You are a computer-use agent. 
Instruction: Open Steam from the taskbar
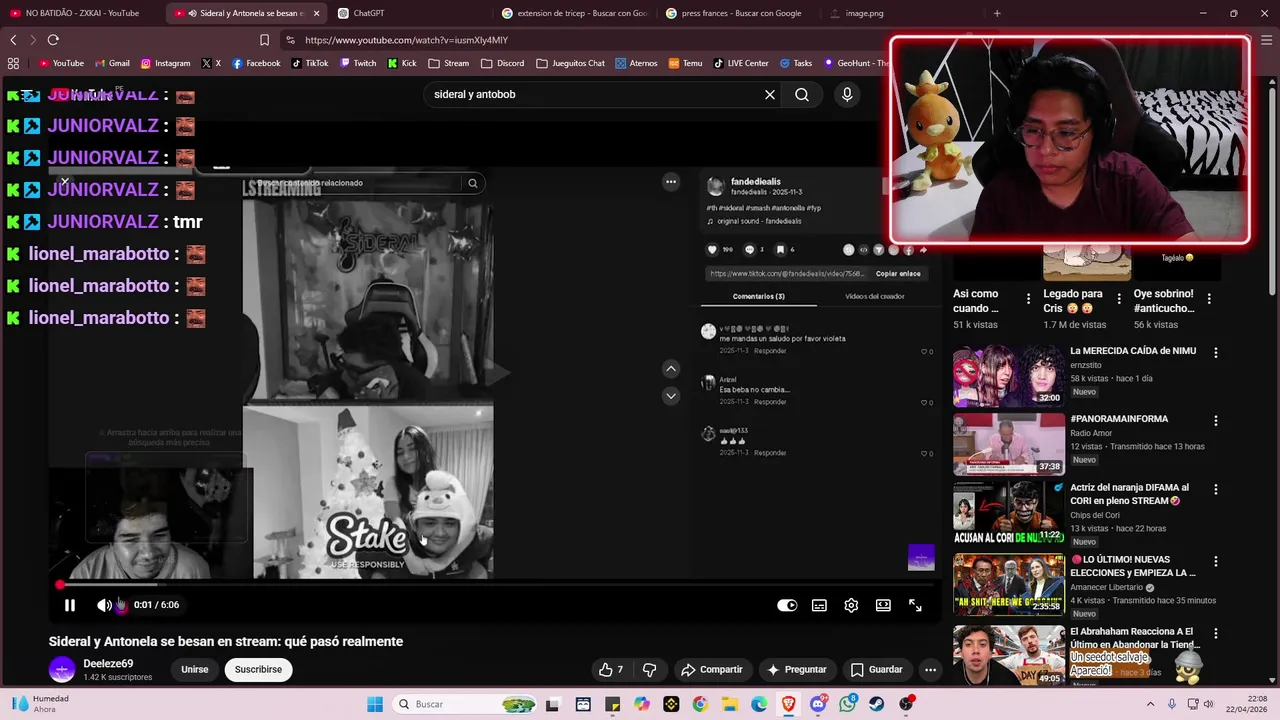877,704
